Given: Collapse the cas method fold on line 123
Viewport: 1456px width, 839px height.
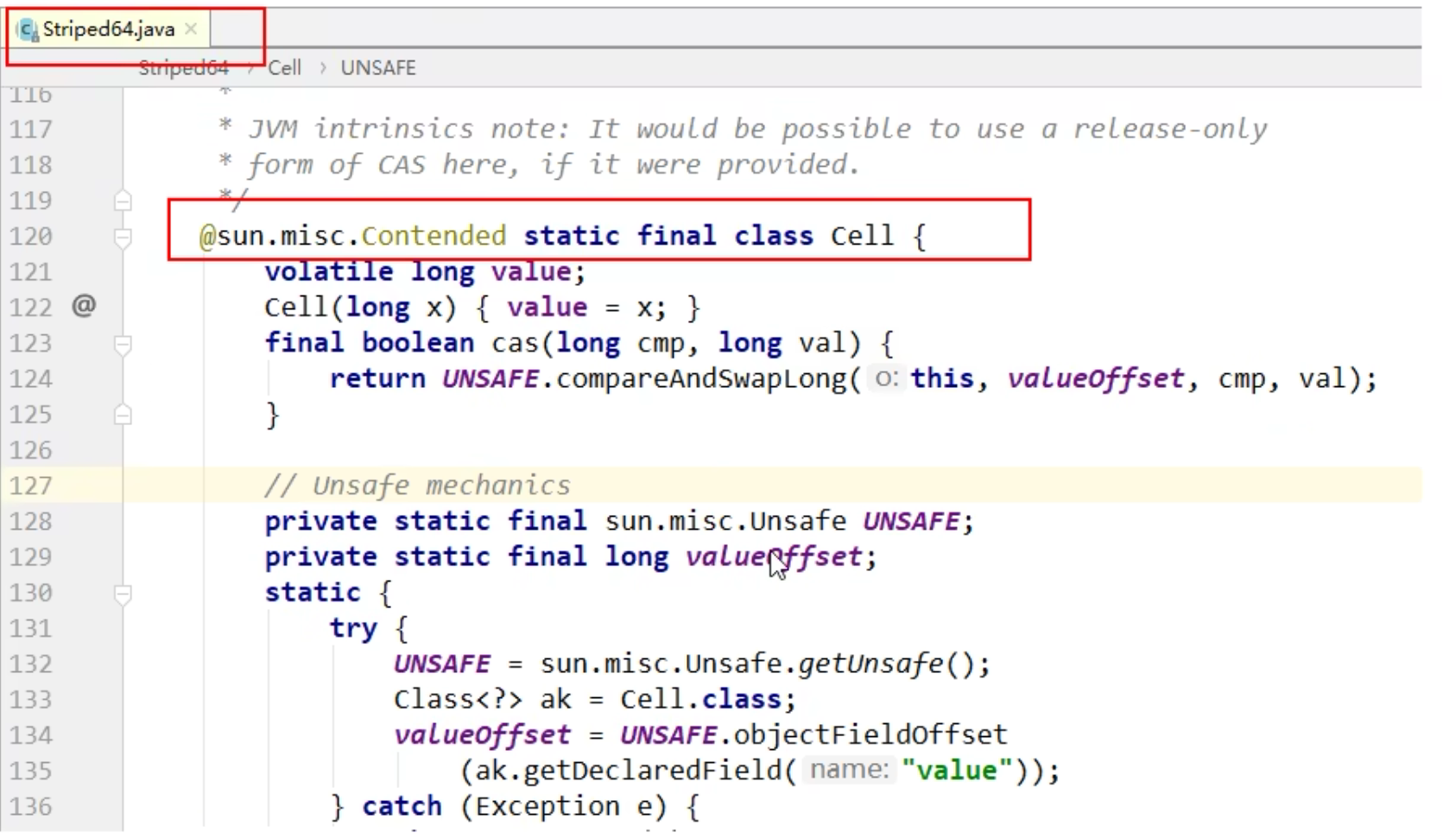Looking at the screenshot, I should coord(123,344).
